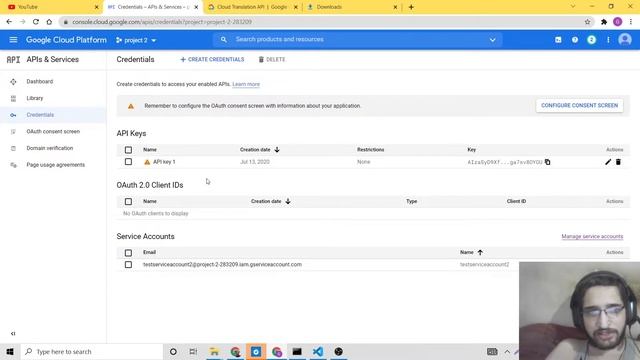Open a new browser tab

[x=411, y=7]
